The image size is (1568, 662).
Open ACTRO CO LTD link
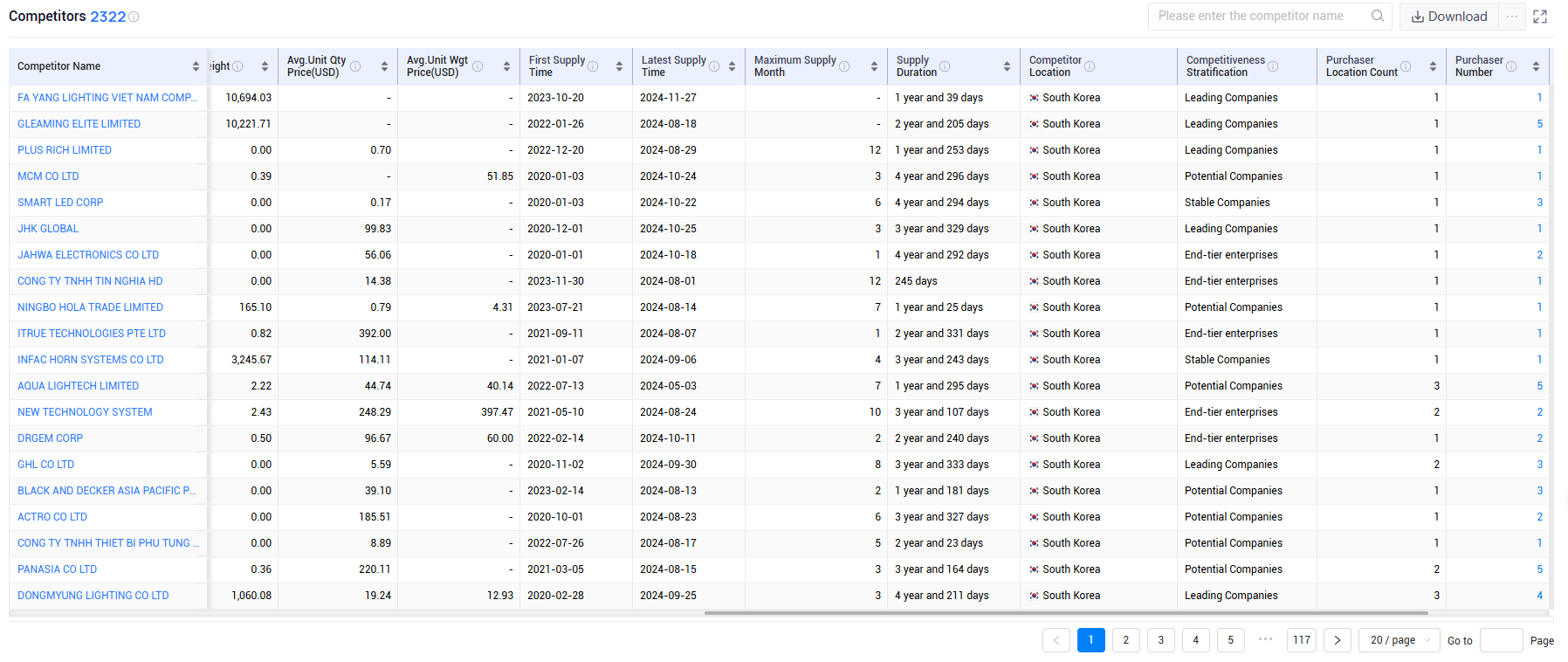(52, 517)
